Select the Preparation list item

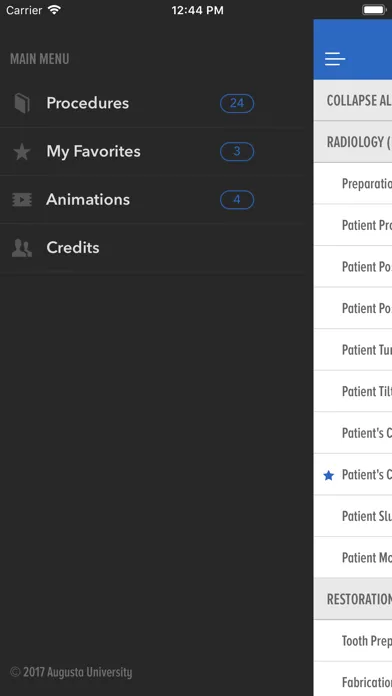click(353, 183)
